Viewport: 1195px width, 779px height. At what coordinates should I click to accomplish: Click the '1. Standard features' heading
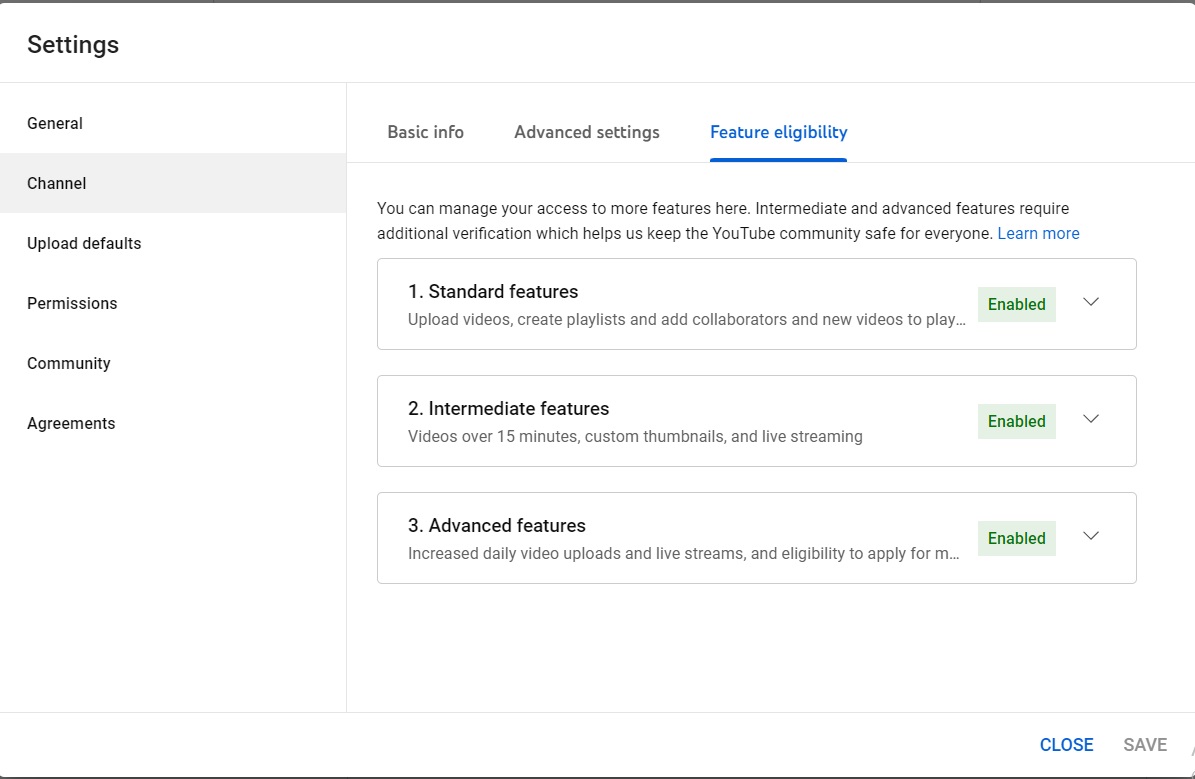pos(493,291)
